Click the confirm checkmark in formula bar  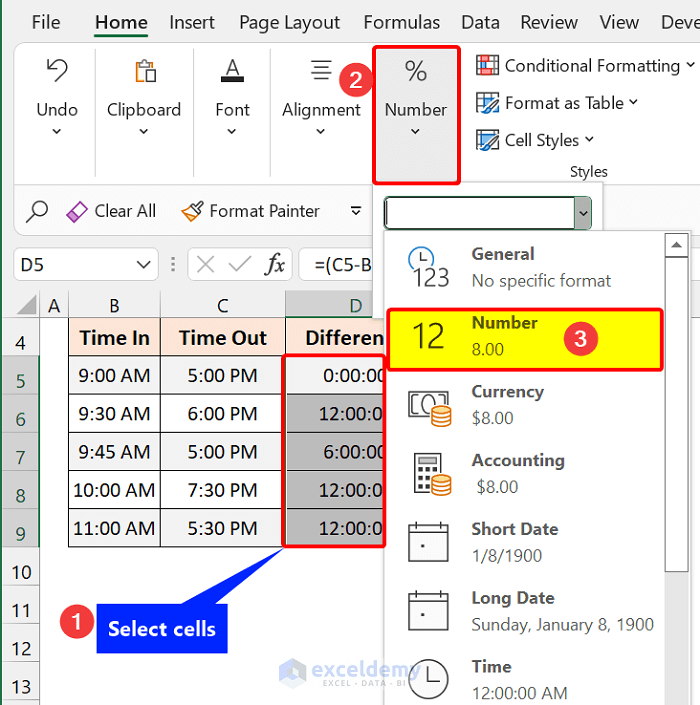pyautogui.click(x=240, y=264)
